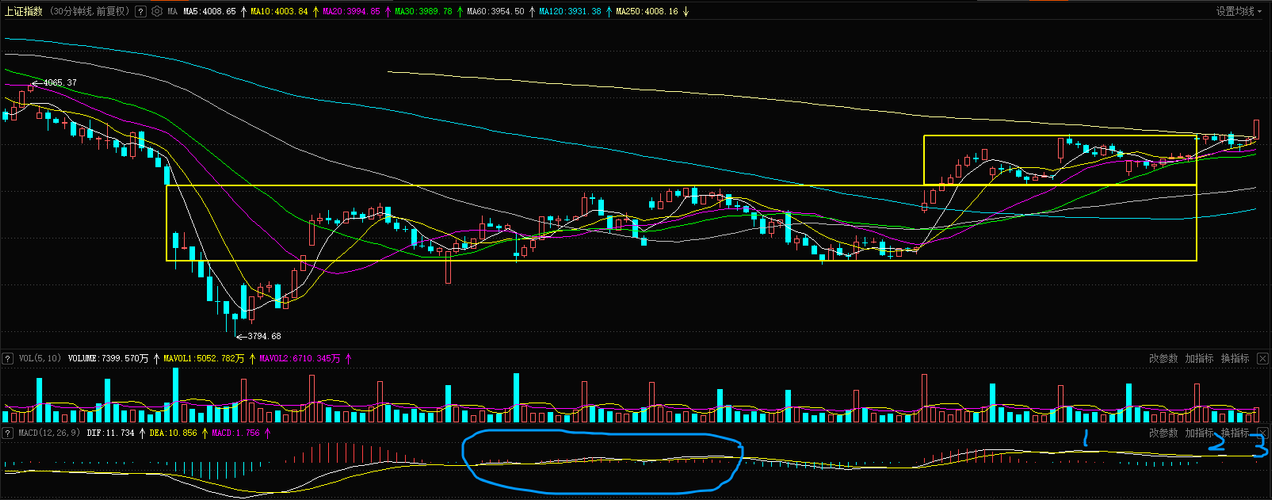Click the MAVOL1:5052.782万 readout

click(203, 358)
